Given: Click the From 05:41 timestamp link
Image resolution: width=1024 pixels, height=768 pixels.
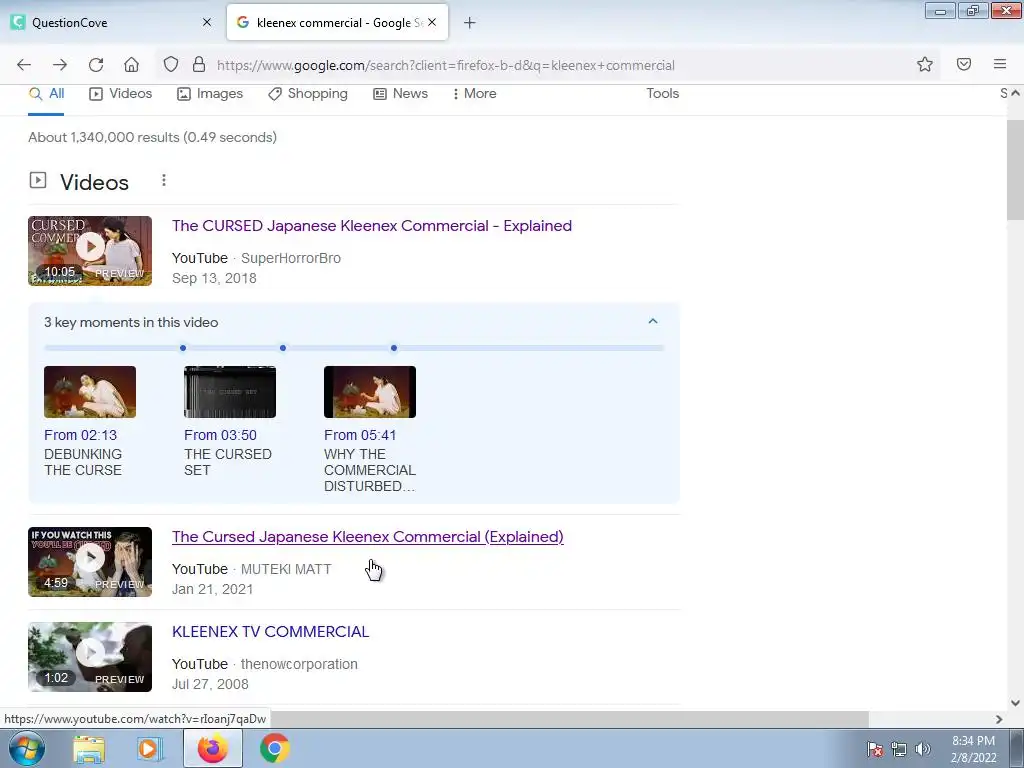Looking at the screenshot, I should [360, 435].
